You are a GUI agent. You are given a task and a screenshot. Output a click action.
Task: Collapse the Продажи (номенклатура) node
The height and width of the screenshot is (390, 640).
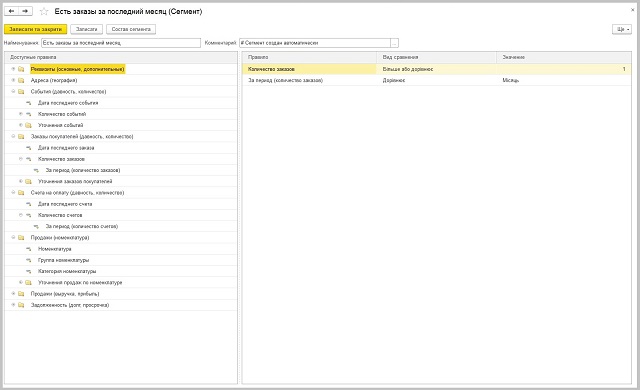[13, 237]
